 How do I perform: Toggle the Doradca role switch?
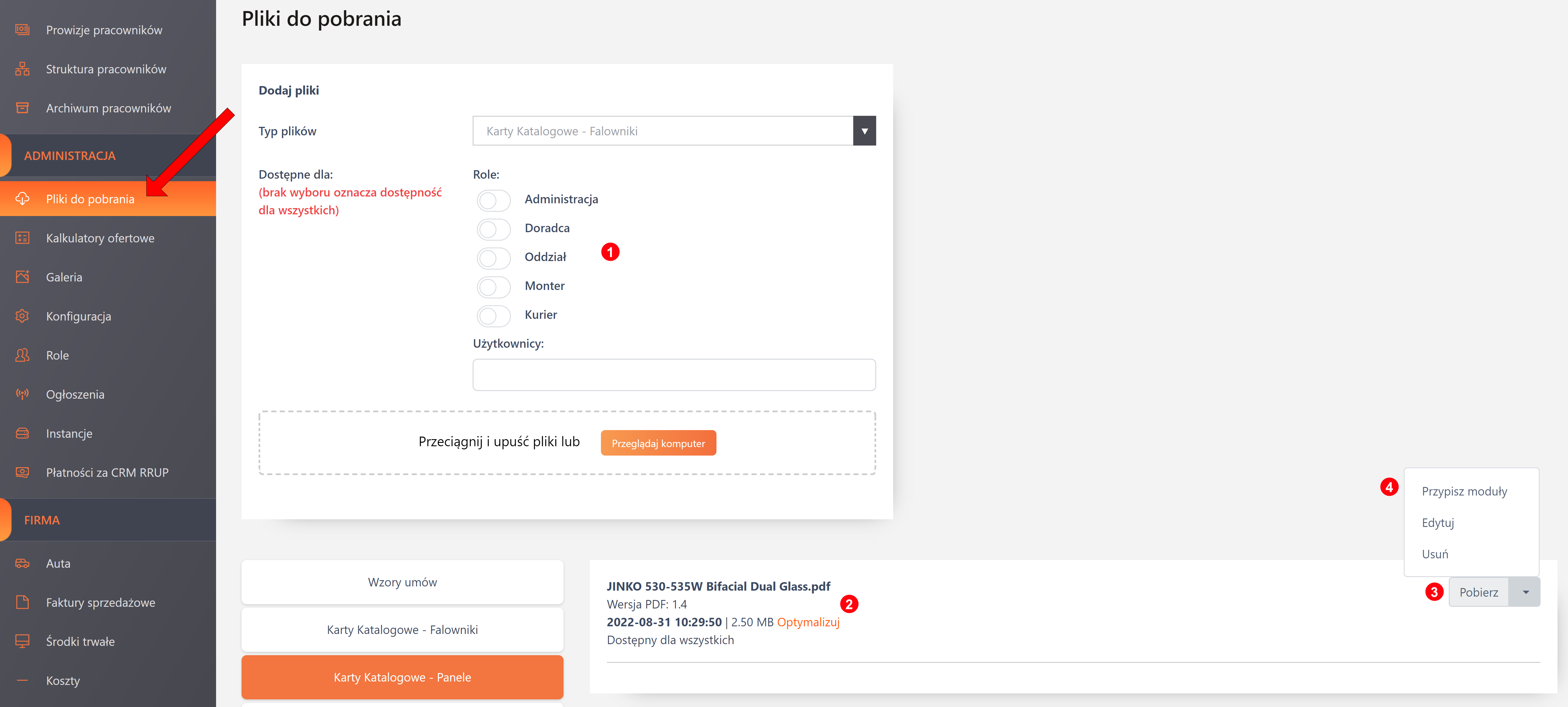click(x=493, y=229)
